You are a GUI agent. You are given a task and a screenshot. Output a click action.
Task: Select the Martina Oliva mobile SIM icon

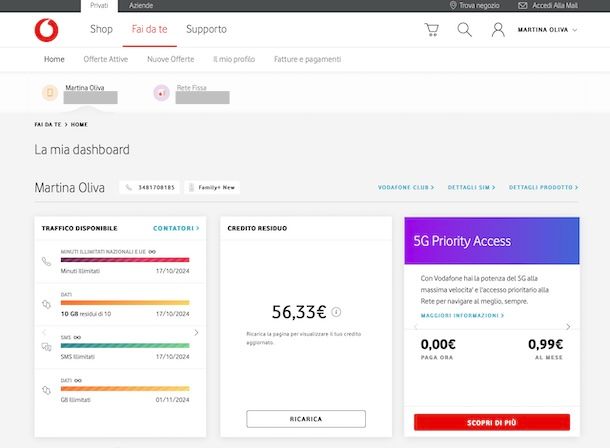(50, 93)
